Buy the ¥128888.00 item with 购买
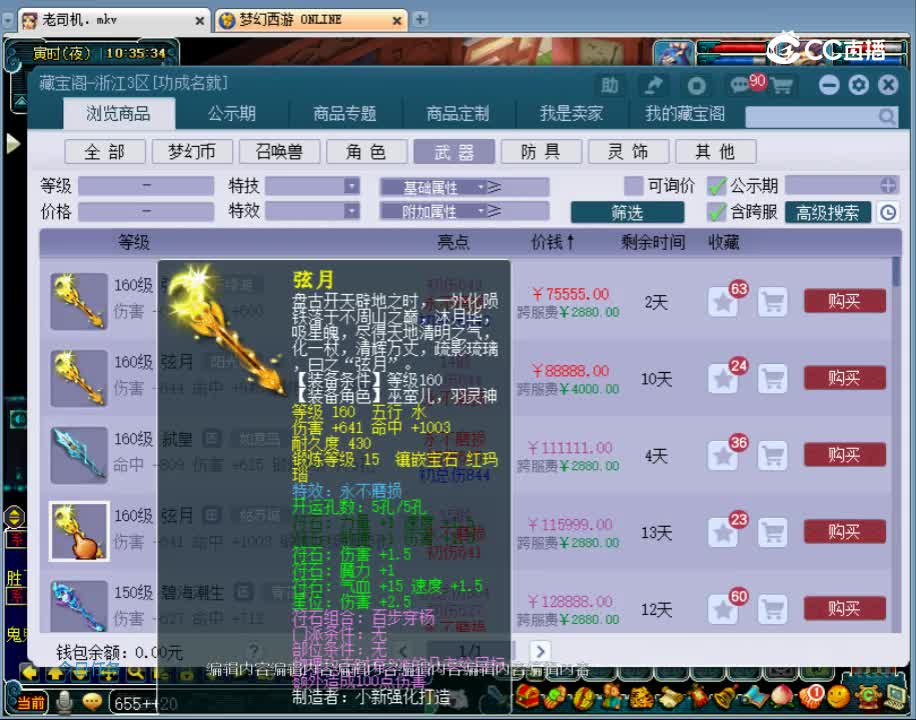This screenshot has height=720, width=916. [x=845, y=608]
